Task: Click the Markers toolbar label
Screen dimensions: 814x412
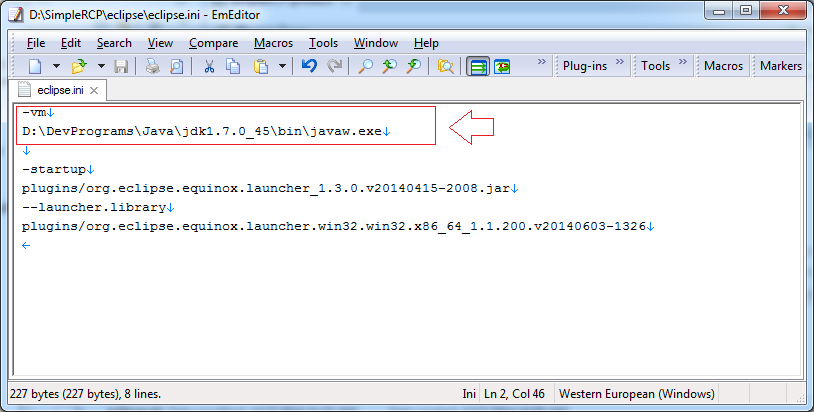Action: [781, 66]
